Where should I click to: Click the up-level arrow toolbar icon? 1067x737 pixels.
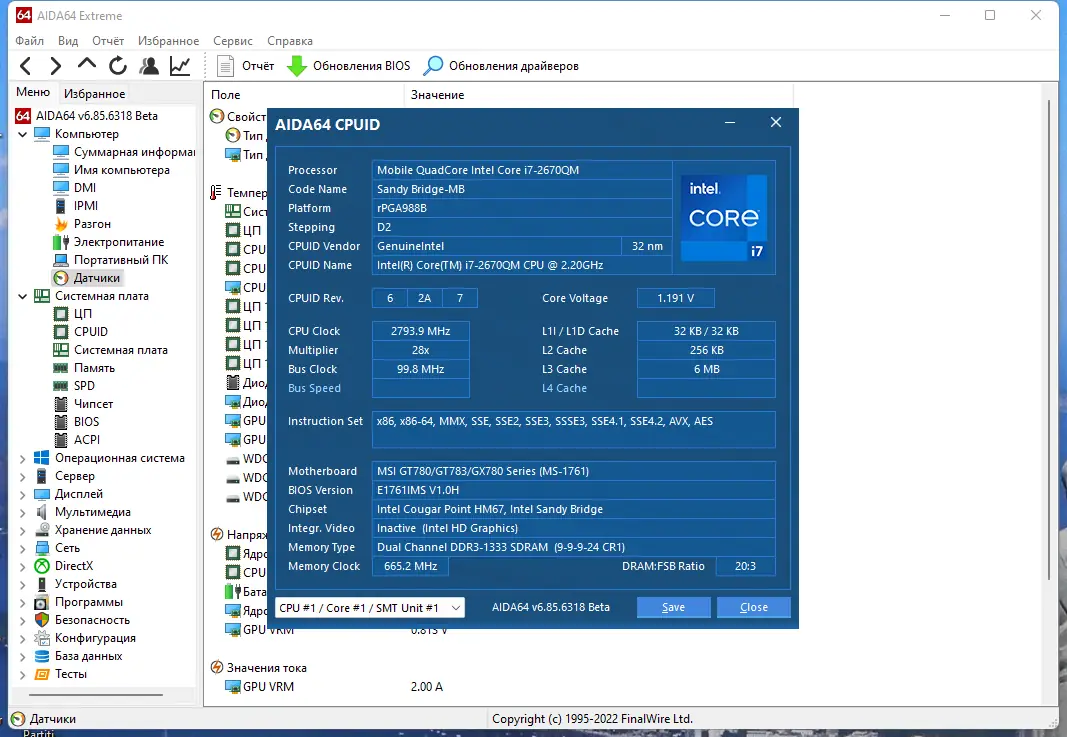(86, 65)
